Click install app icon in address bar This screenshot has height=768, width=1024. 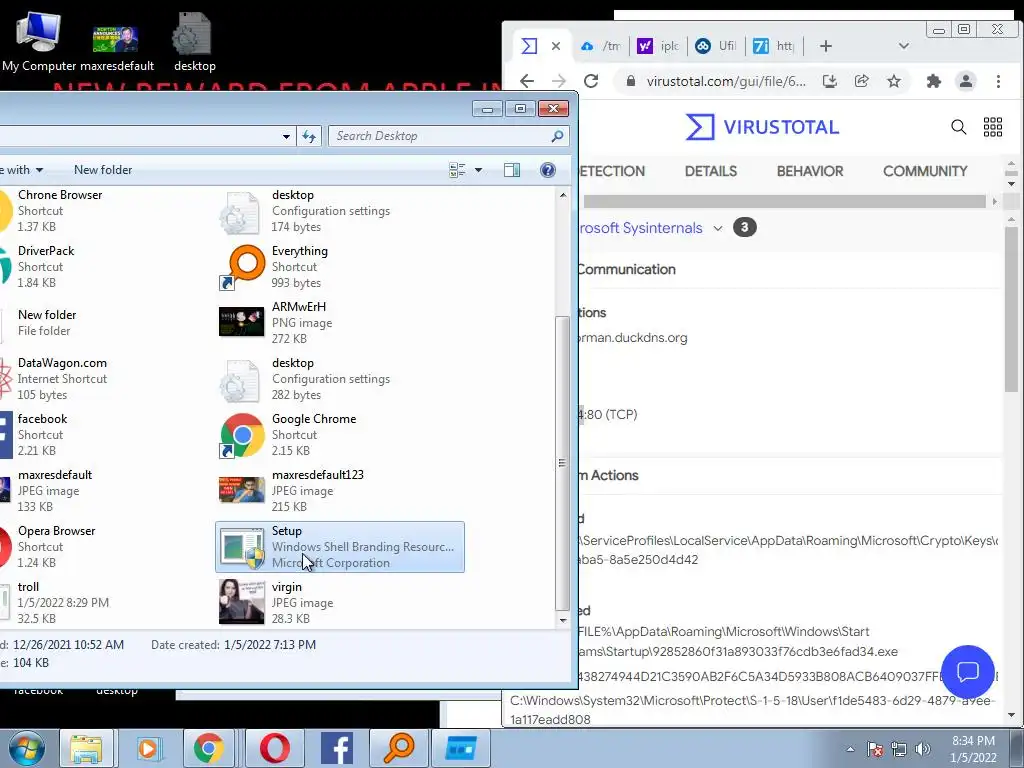pyautogui.click(x=829, y=81)
